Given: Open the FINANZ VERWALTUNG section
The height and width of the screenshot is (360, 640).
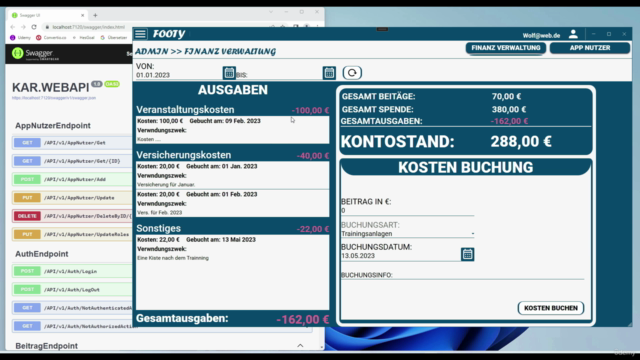Looking at the screenshot, I should (x=506, y=48).
